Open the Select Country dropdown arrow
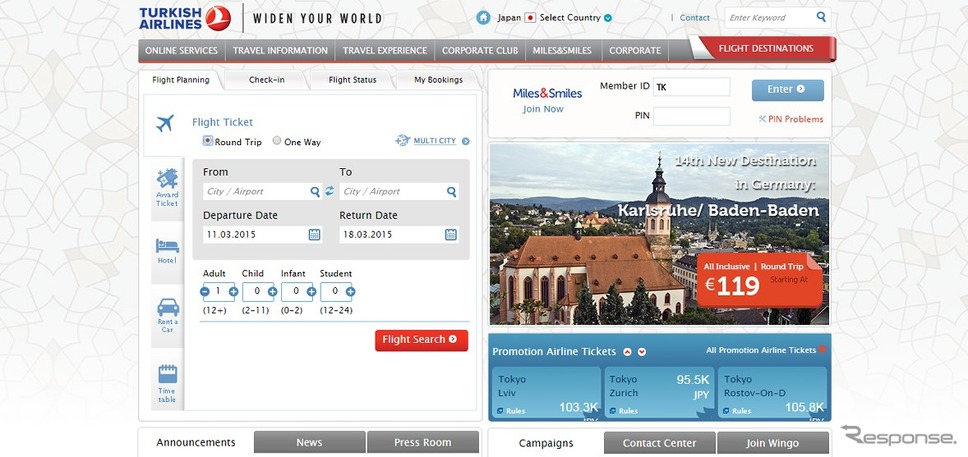The height and width of the screenshot is (457, 968). click(x=608, y=18)
